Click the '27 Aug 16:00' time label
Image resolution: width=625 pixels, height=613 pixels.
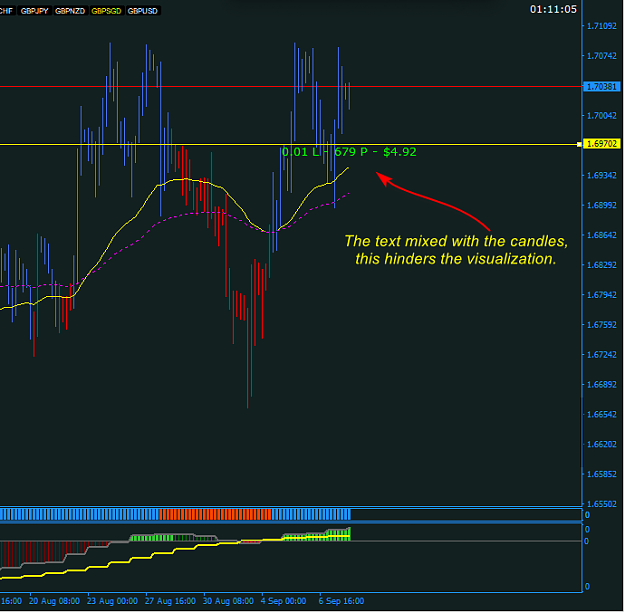click(170, 601)
